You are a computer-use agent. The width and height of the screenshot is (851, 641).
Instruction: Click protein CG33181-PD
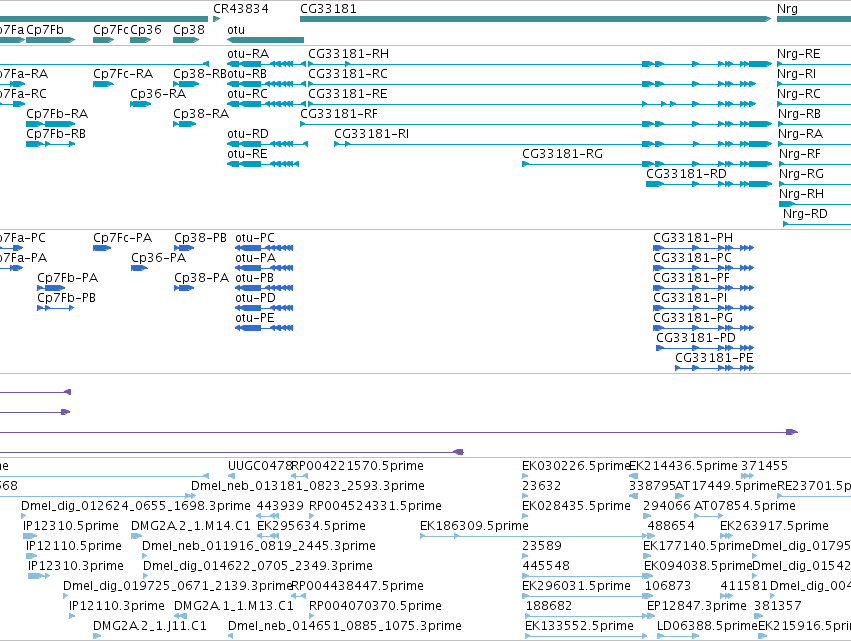pos(705,348)
